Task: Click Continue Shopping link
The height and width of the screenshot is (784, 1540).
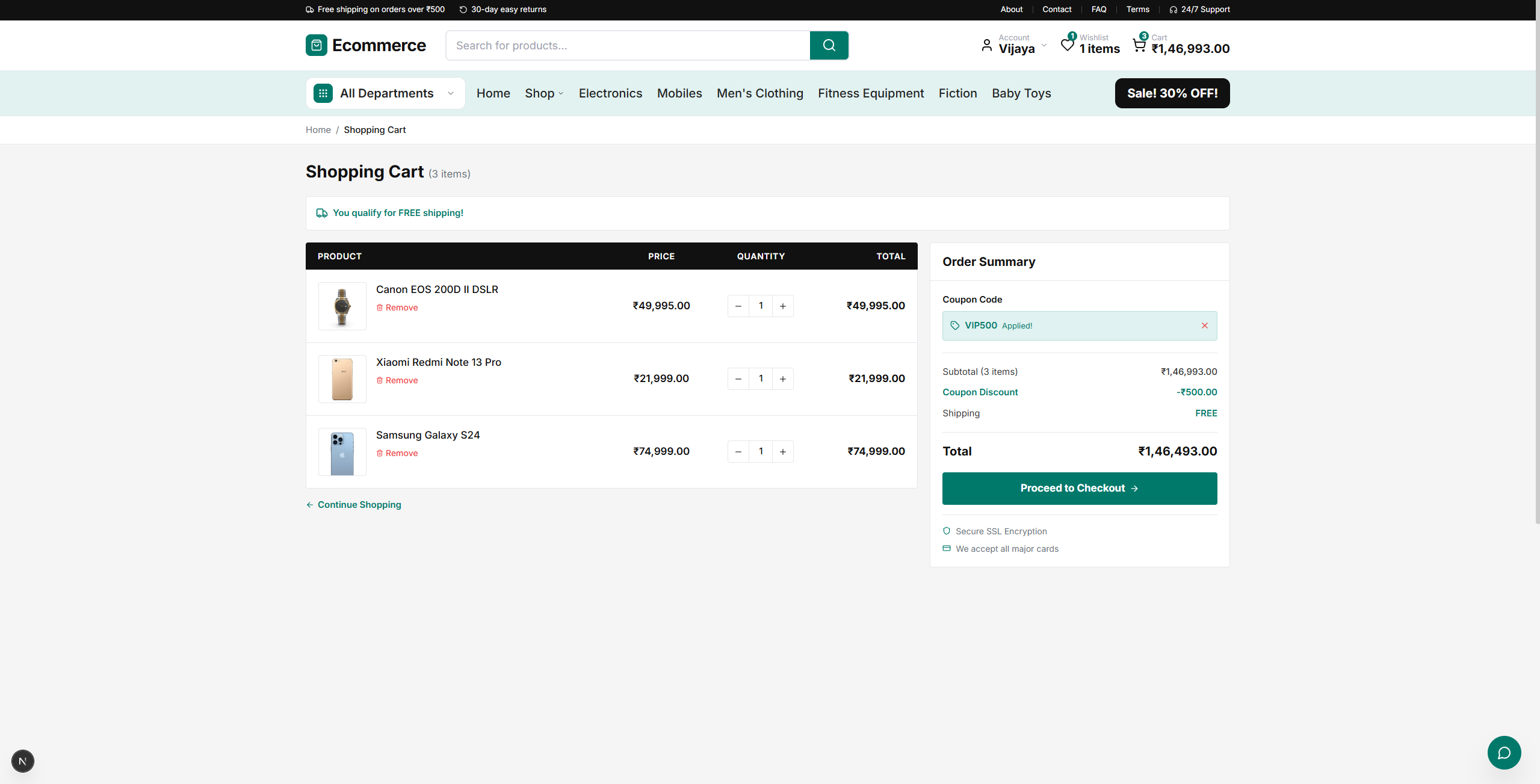Action: pos(354,505)
